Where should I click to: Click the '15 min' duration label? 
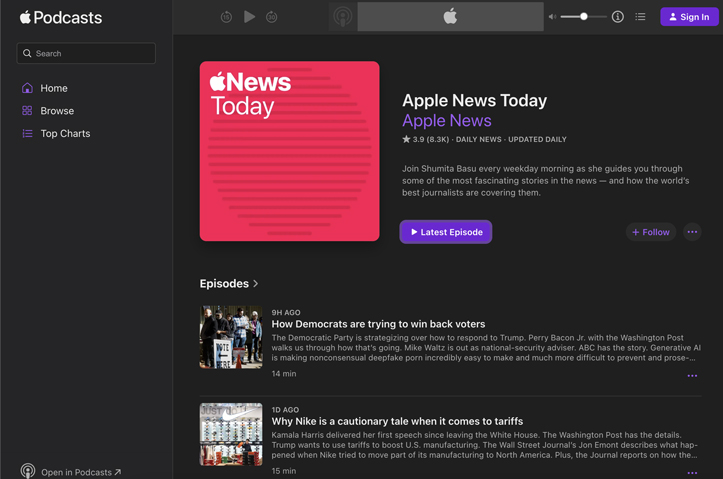click(x=284, y=471)
